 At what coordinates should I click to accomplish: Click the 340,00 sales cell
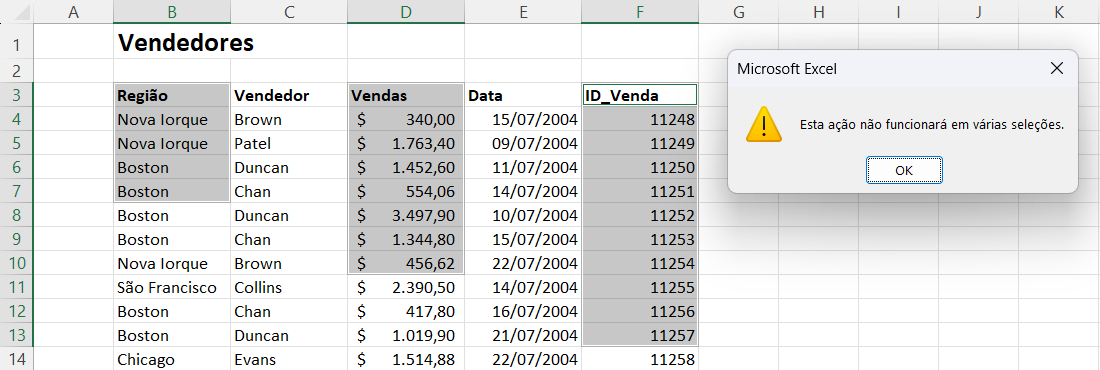pyautogui.click(x=406, y=119)
